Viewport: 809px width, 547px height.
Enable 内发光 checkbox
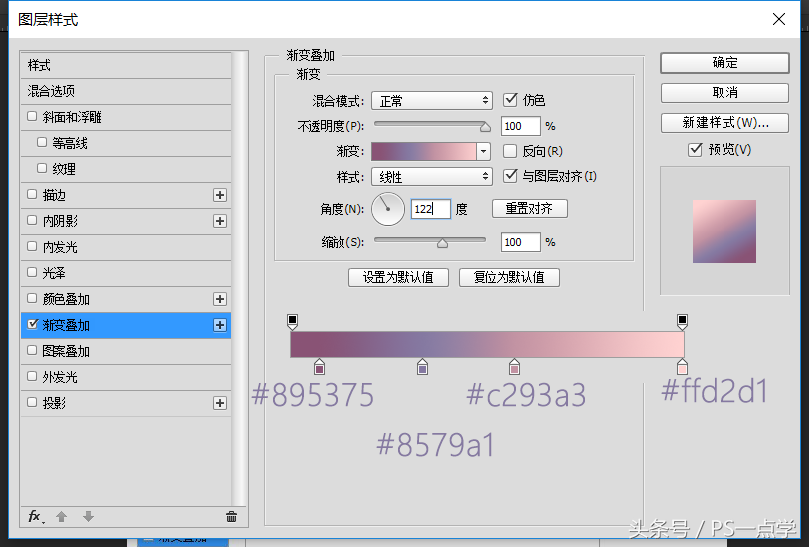pyautogui.click(x=32, y=246)
